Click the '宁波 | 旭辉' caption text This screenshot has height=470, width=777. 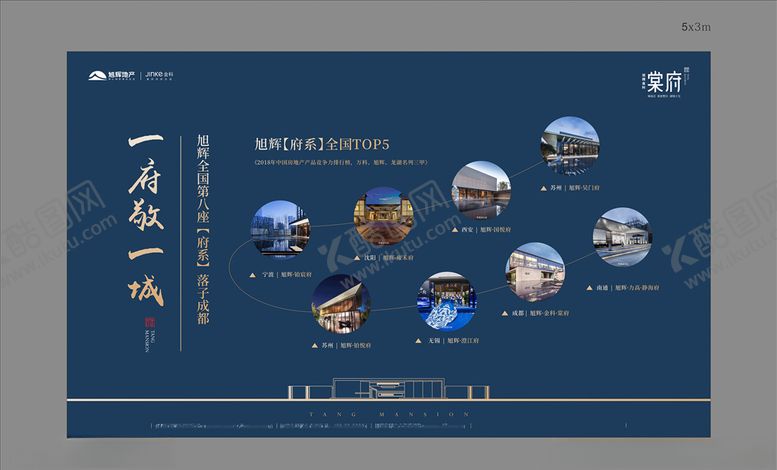(x=287, y=274)
